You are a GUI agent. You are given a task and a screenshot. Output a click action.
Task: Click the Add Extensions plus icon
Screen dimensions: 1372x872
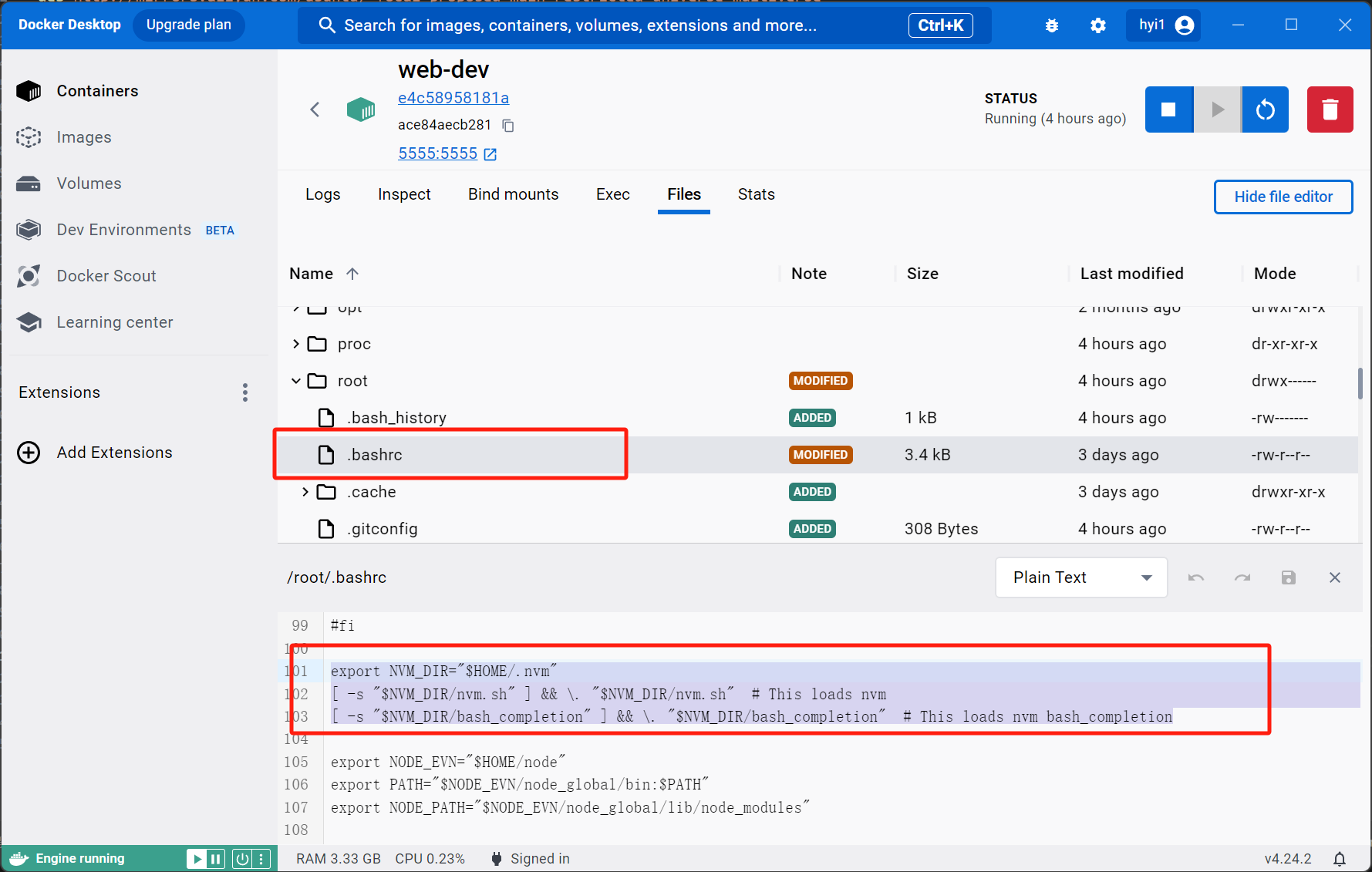[29, 453]
